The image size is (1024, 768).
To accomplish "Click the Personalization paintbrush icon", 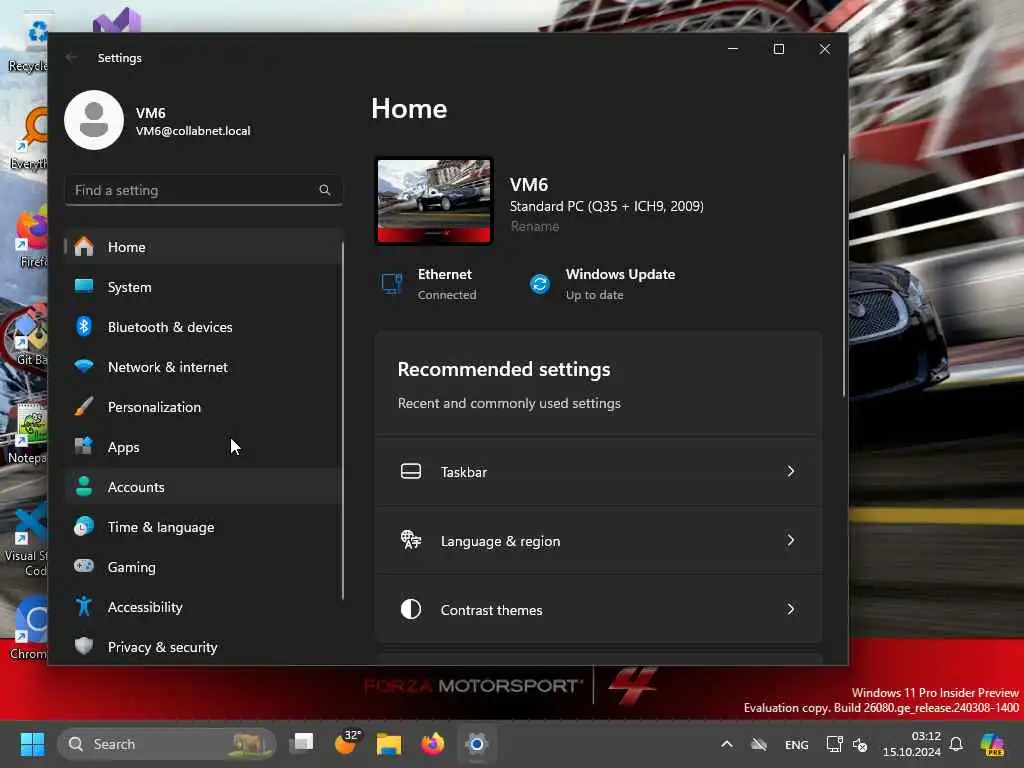I will coord(84,407).
